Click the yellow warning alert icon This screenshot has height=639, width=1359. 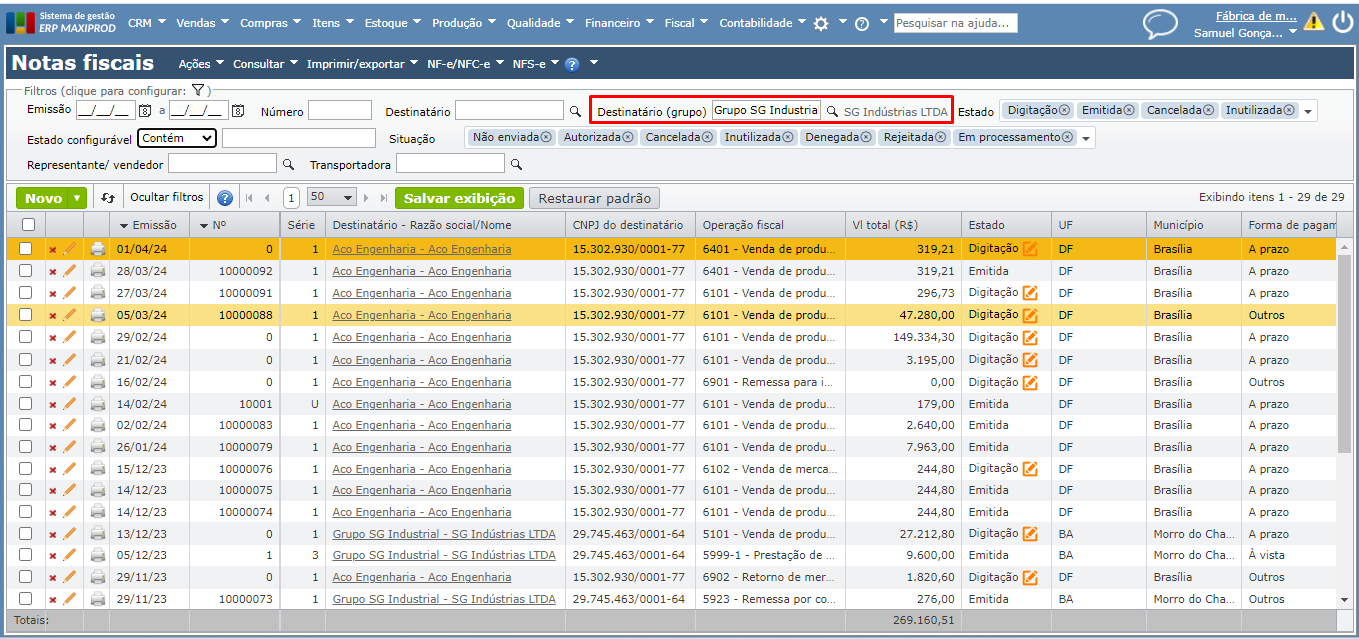(x=1313, y=22)
